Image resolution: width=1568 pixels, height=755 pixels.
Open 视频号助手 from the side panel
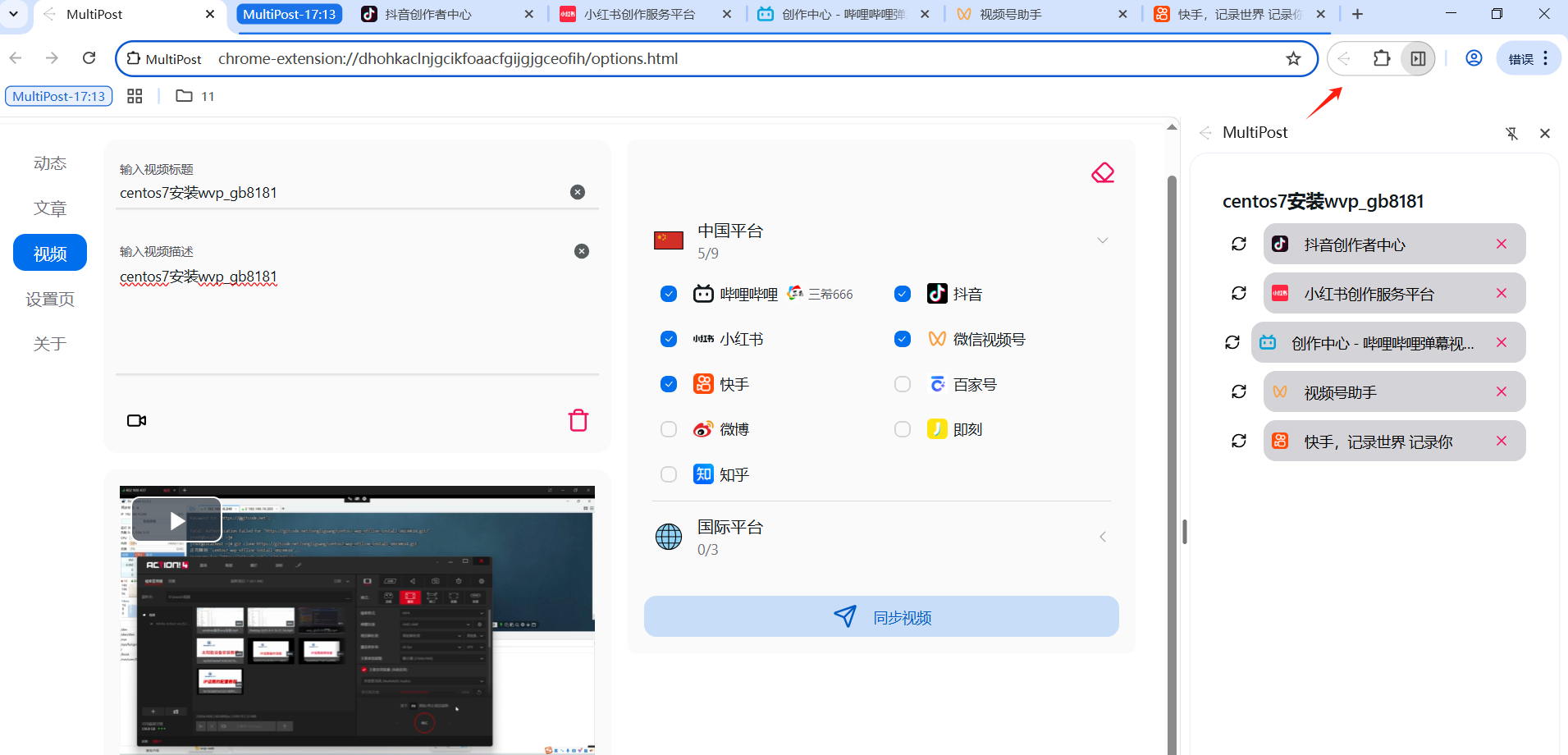tap(1394, 391)
